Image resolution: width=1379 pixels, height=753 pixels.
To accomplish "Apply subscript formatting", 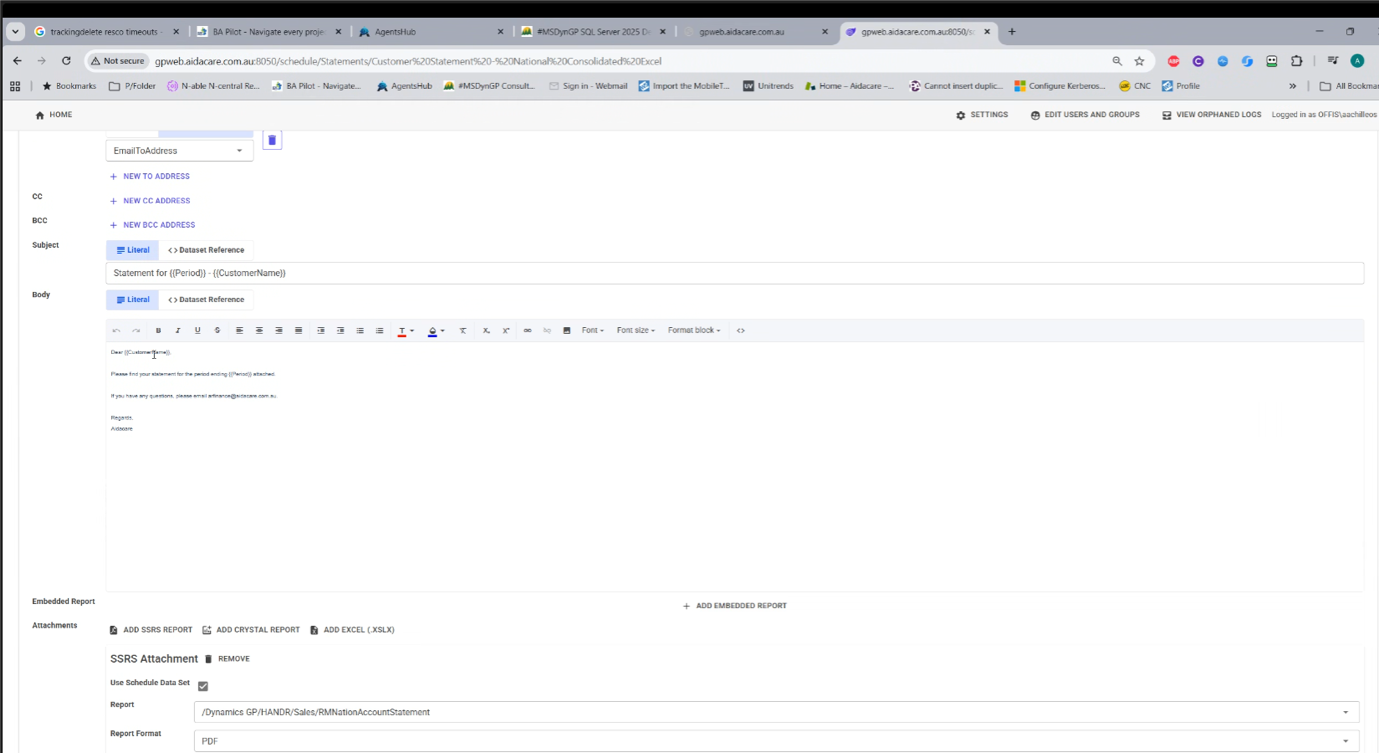I will tap(486, 330).
